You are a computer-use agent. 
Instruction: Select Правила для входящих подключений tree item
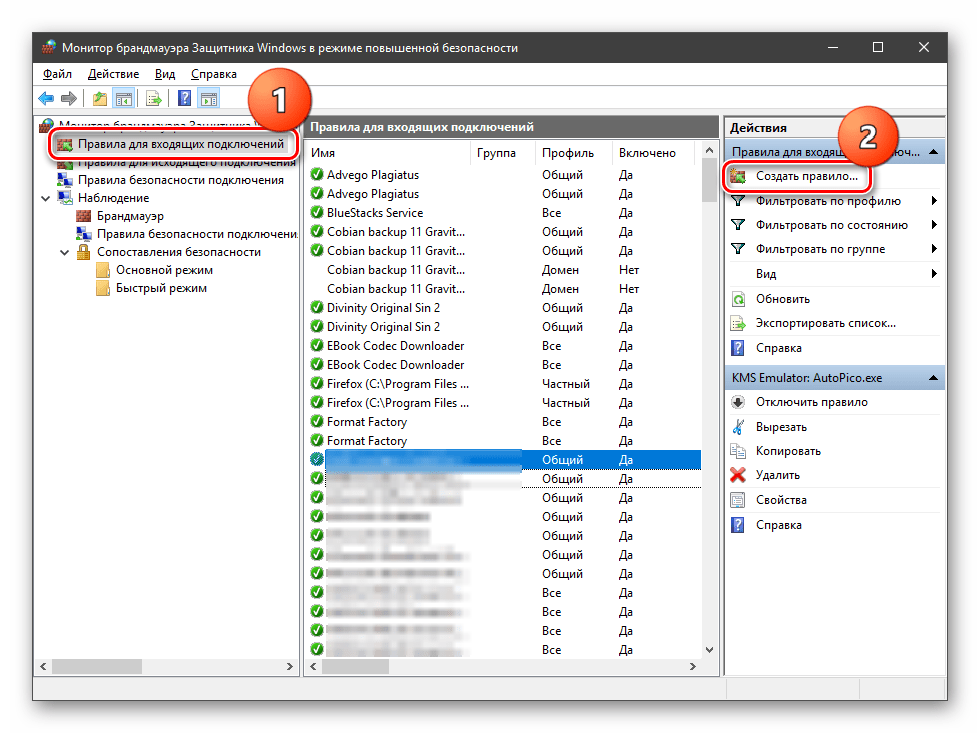pyautogui.click(x=180, y=145)
